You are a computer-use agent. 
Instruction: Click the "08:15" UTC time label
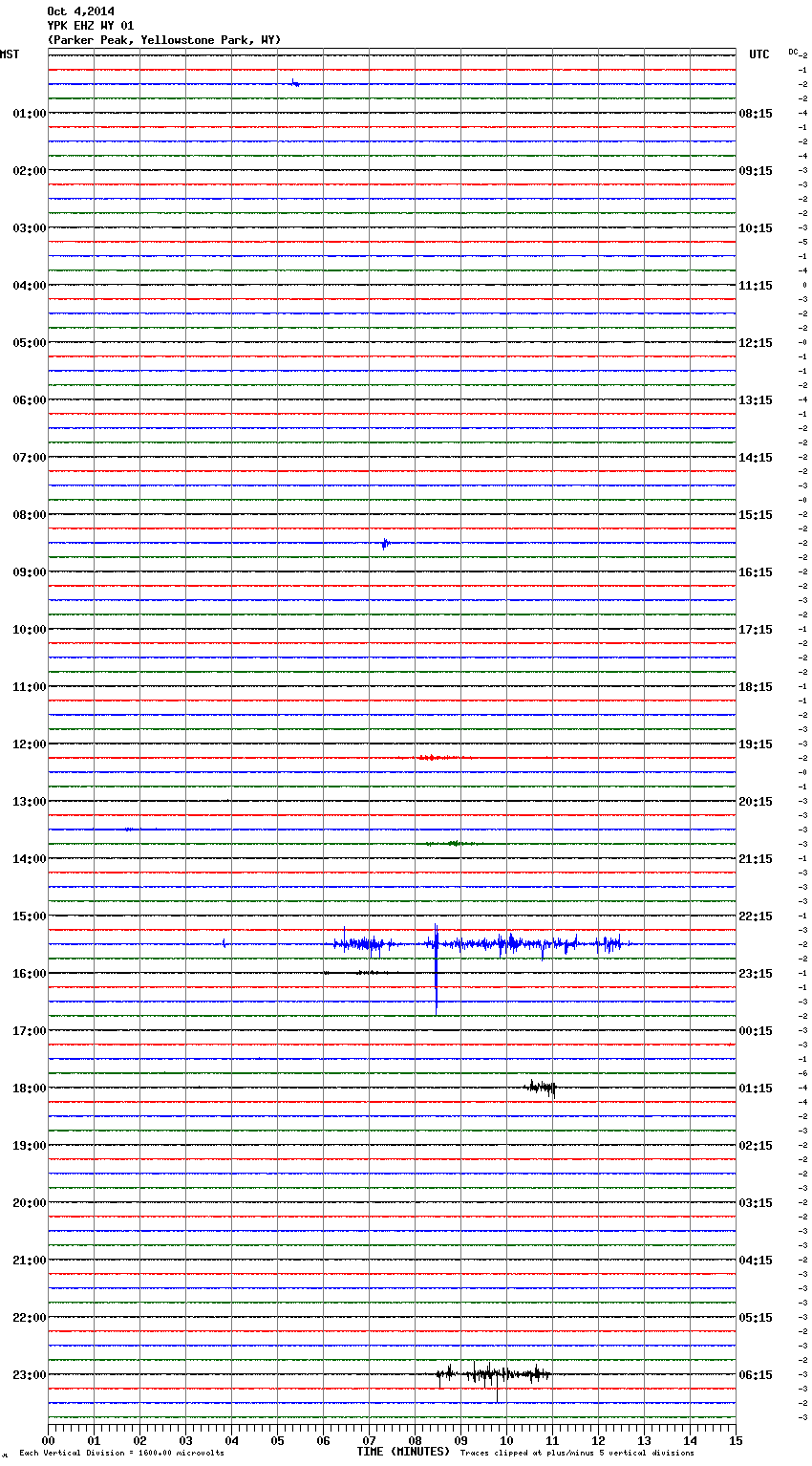tap(756, 114)
